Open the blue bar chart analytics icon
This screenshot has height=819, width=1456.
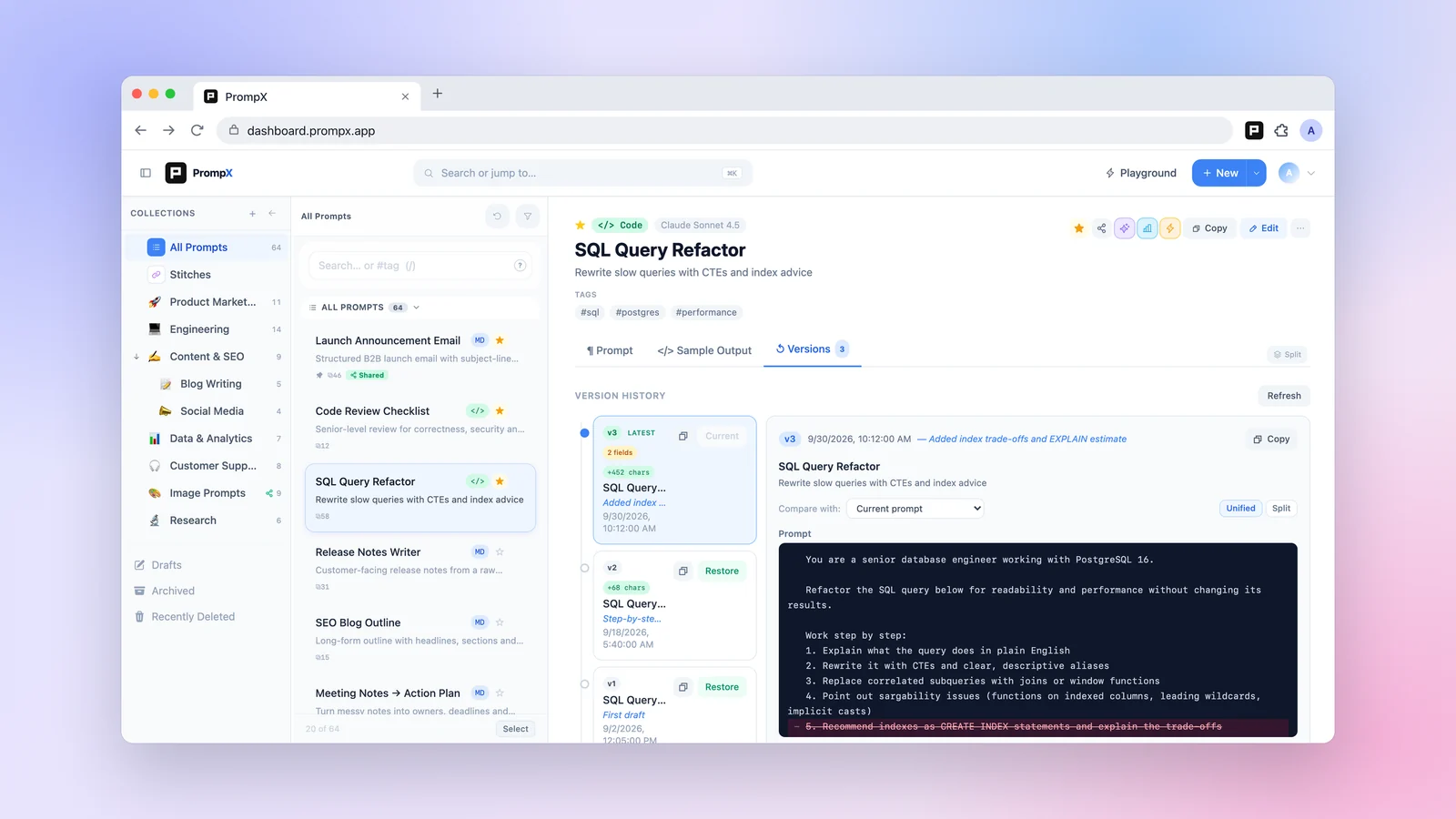point(1148,228)
